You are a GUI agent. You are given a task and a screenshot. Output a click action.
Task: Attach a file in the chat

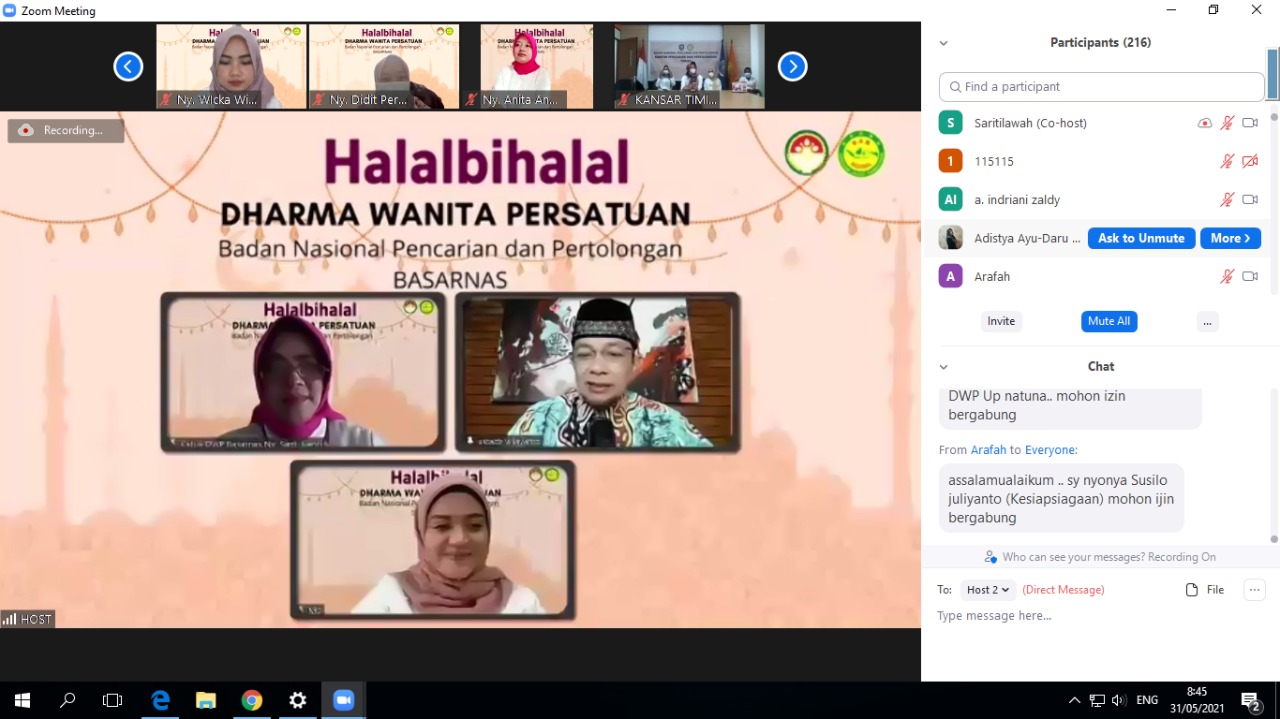pyautogui.click(x=1205, y=590)
